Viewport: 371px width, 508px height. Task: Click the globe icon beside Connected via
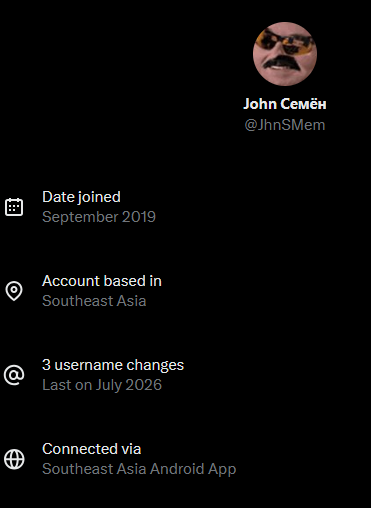coord(14,459)
